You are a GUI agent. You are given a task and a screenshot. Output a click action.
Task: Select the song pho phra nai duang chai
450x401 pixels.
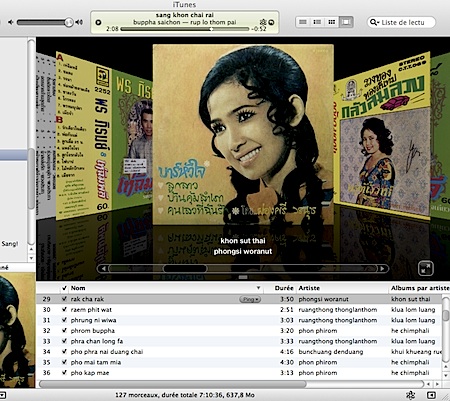tap(107, 352)
